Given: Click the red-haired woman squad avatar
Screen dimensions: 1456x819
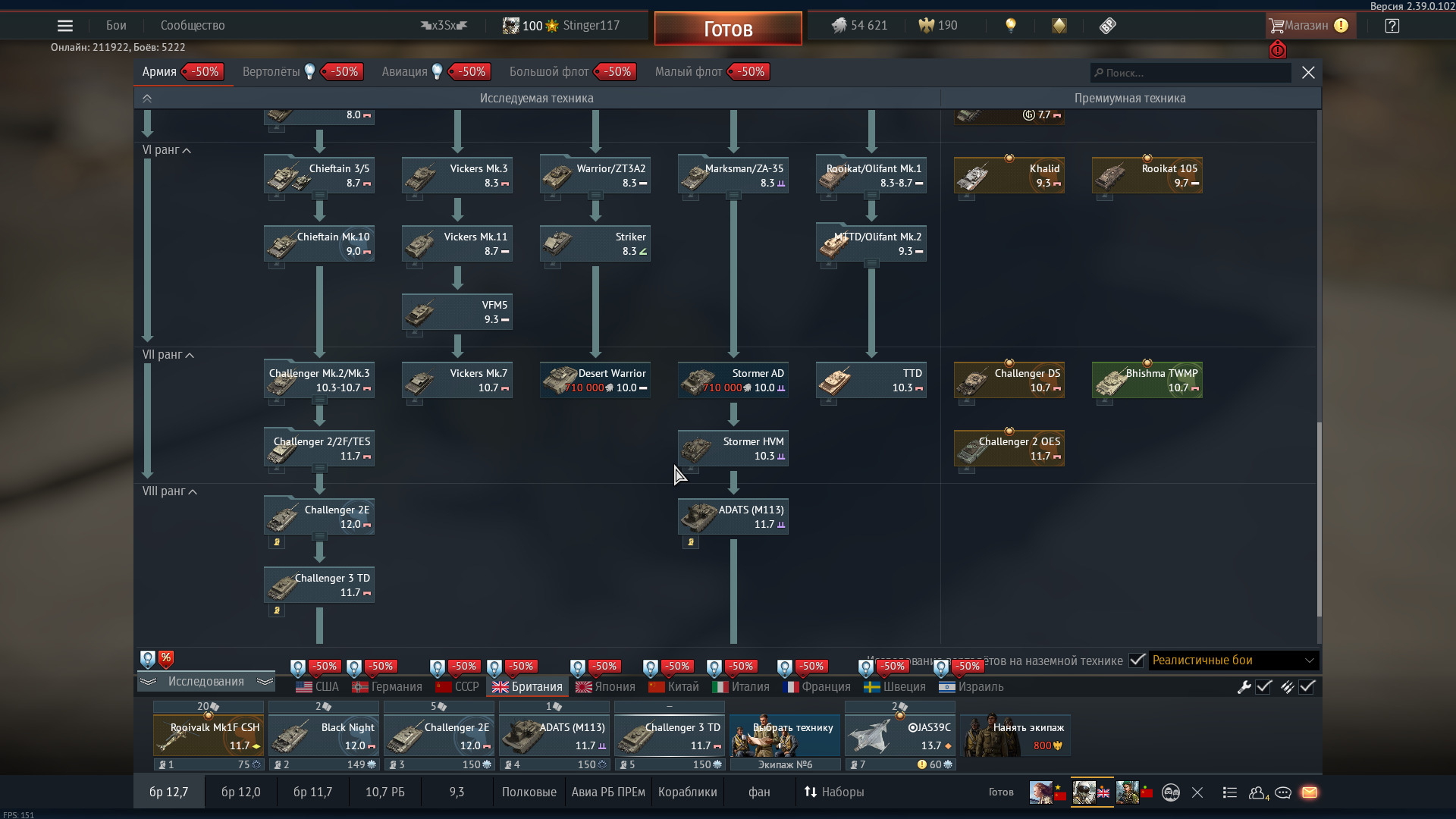Looking at the screenshot, I should pyautogui.click(x=1041, y=792).
